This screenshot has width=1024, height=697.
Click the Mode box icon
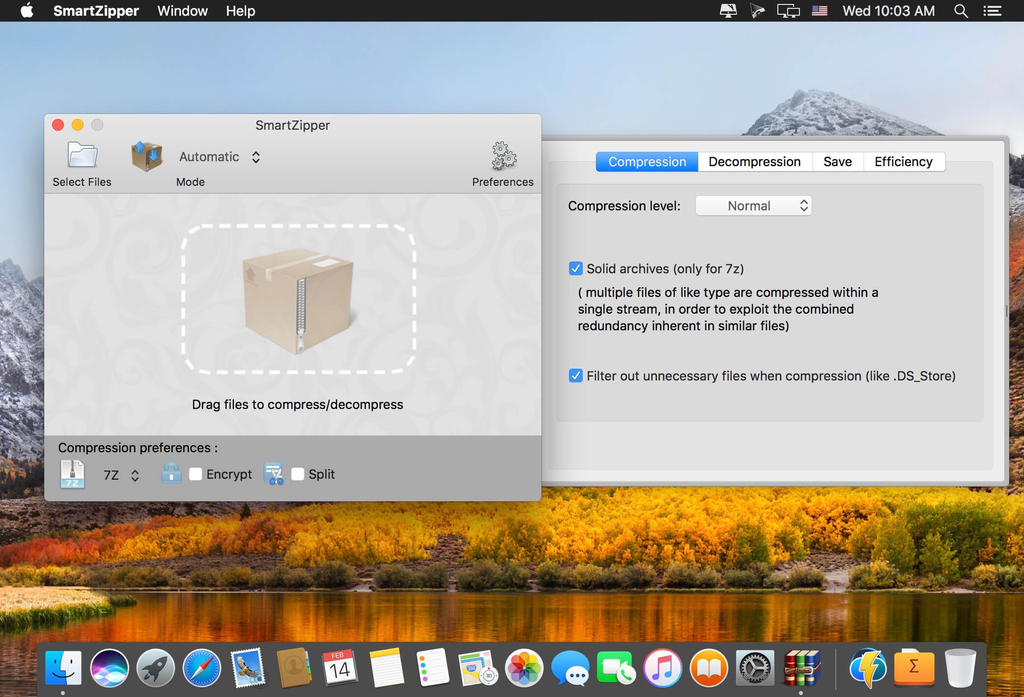pyautogui.click(x=147, y=156)
